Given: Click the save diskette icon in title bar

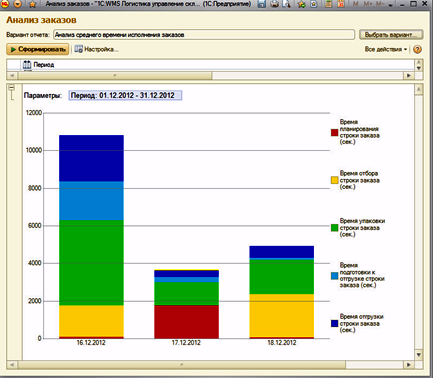Looking at the screenshot, I should (x=262, y=4).
